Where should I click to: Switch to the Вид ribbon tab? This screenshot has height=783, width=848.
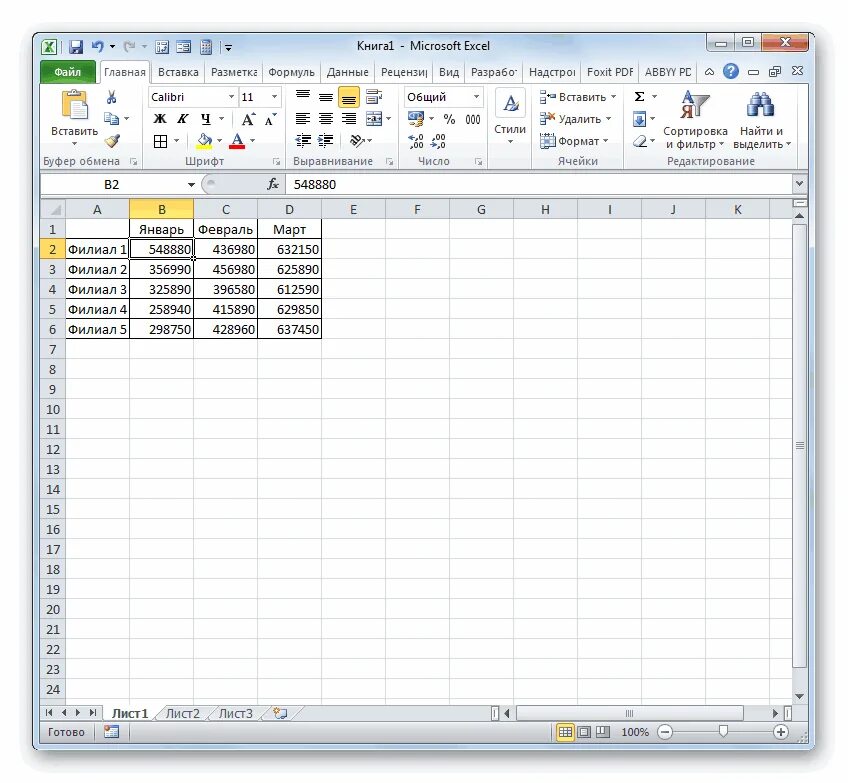pos(449,72)
